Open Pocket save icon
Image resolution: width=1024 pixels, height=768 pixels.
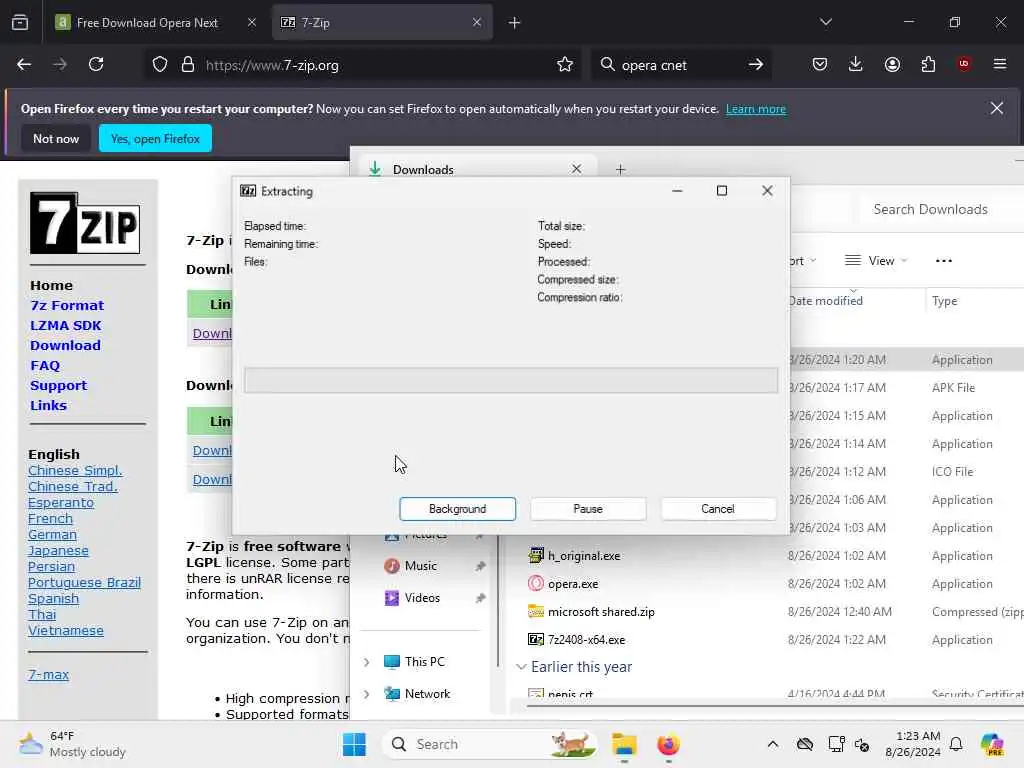[x=820, y=65]
